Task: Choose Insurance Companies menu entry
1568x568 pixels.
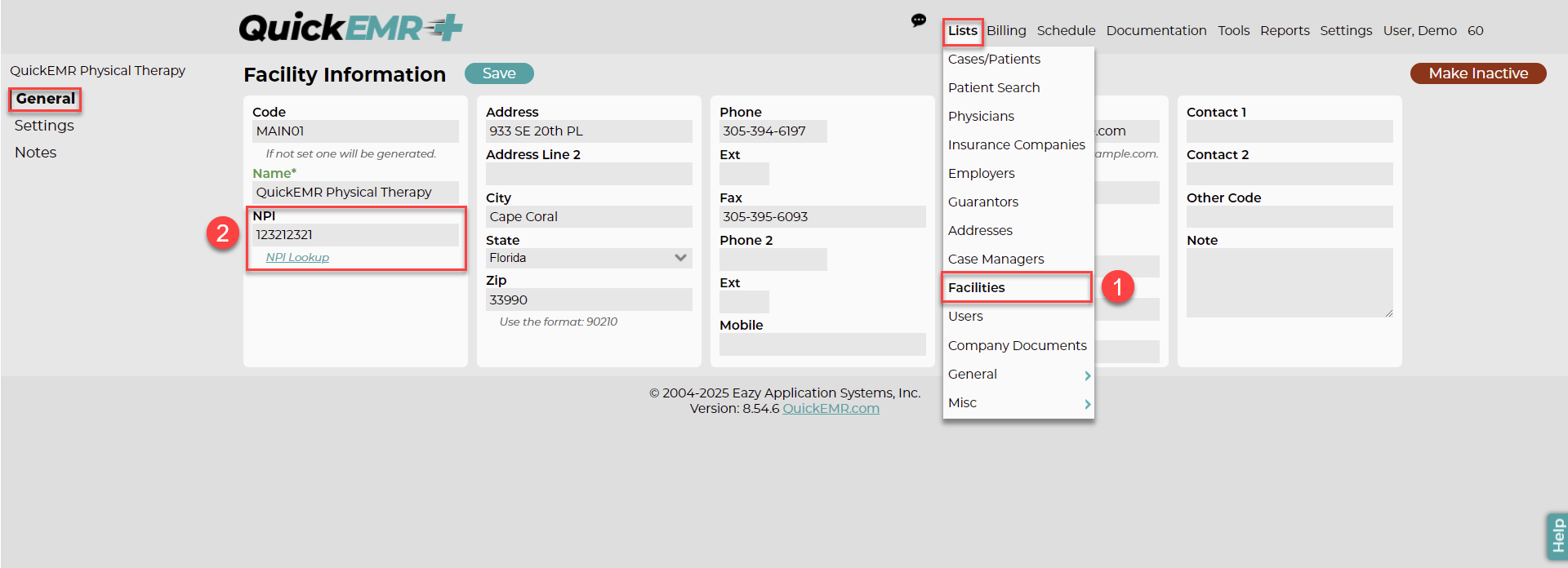Action: pos(1018,145)
